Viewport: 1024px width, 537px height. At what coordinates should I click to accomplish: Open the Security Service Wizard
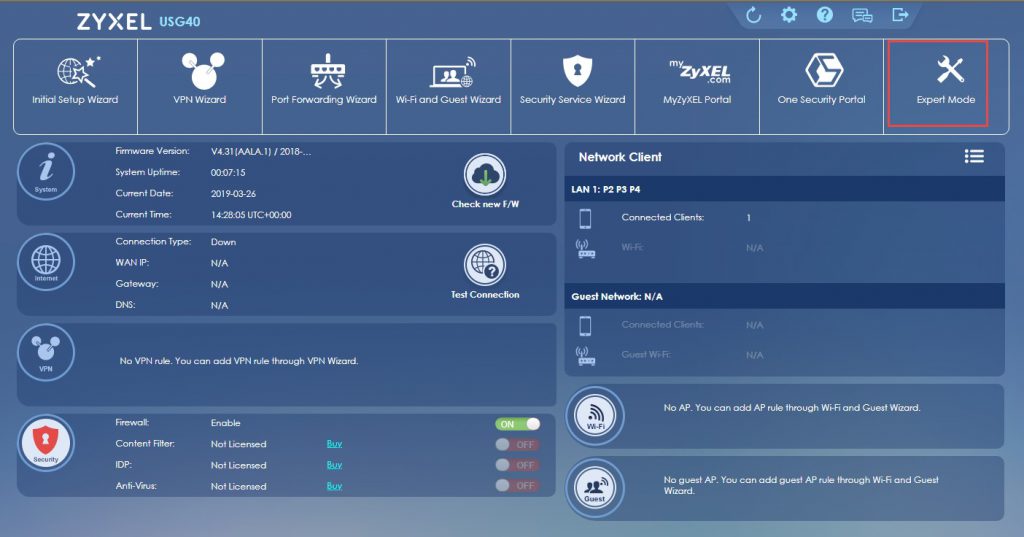(x=573, y=86)
